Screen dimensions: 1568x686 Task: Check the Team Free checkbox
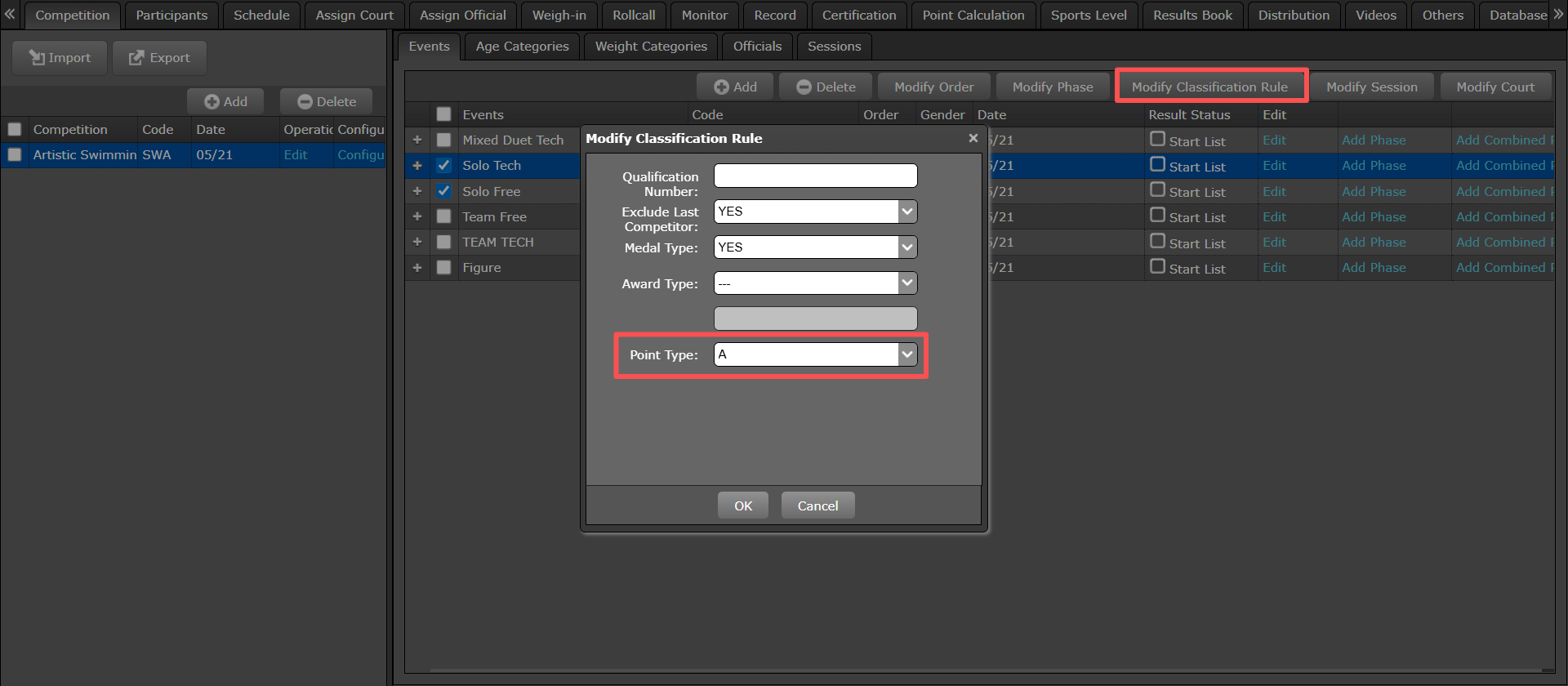(x=443, y=216)
